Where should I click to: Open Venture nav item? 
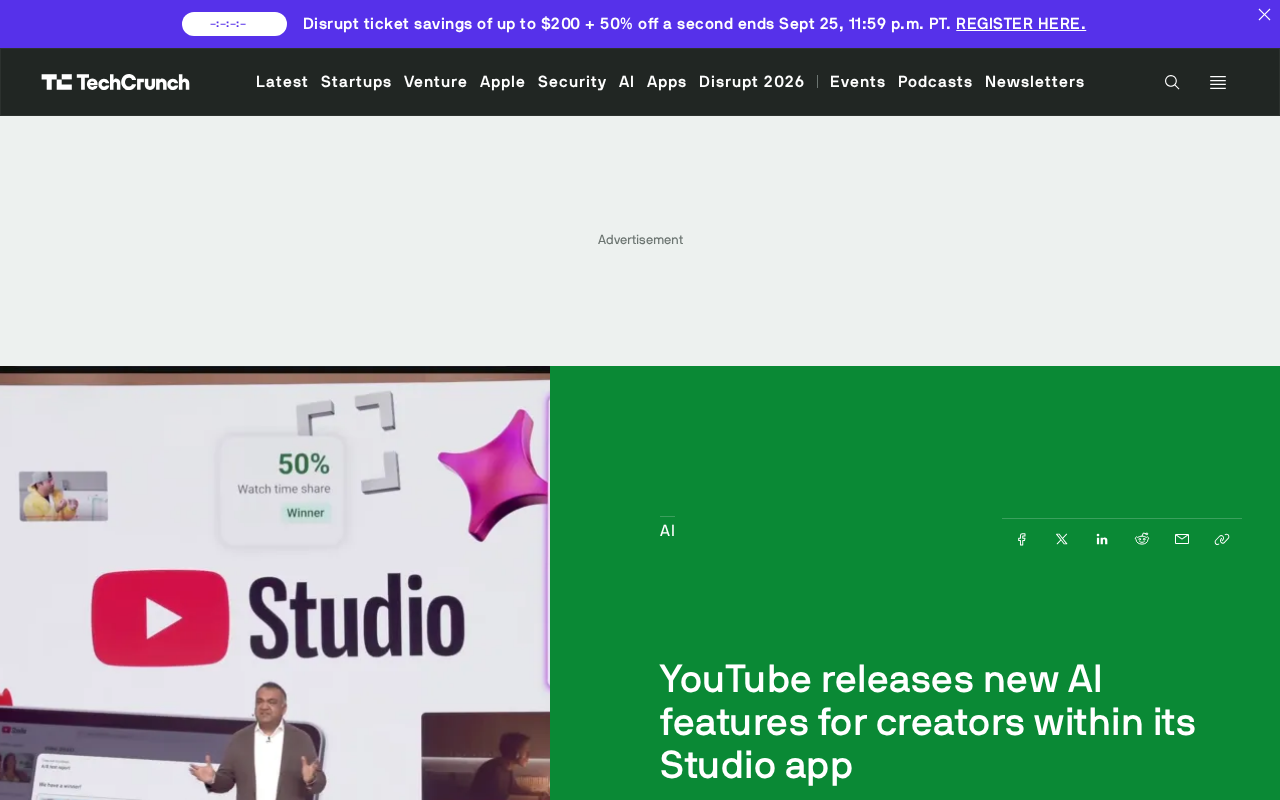click(x=436, y=82)
